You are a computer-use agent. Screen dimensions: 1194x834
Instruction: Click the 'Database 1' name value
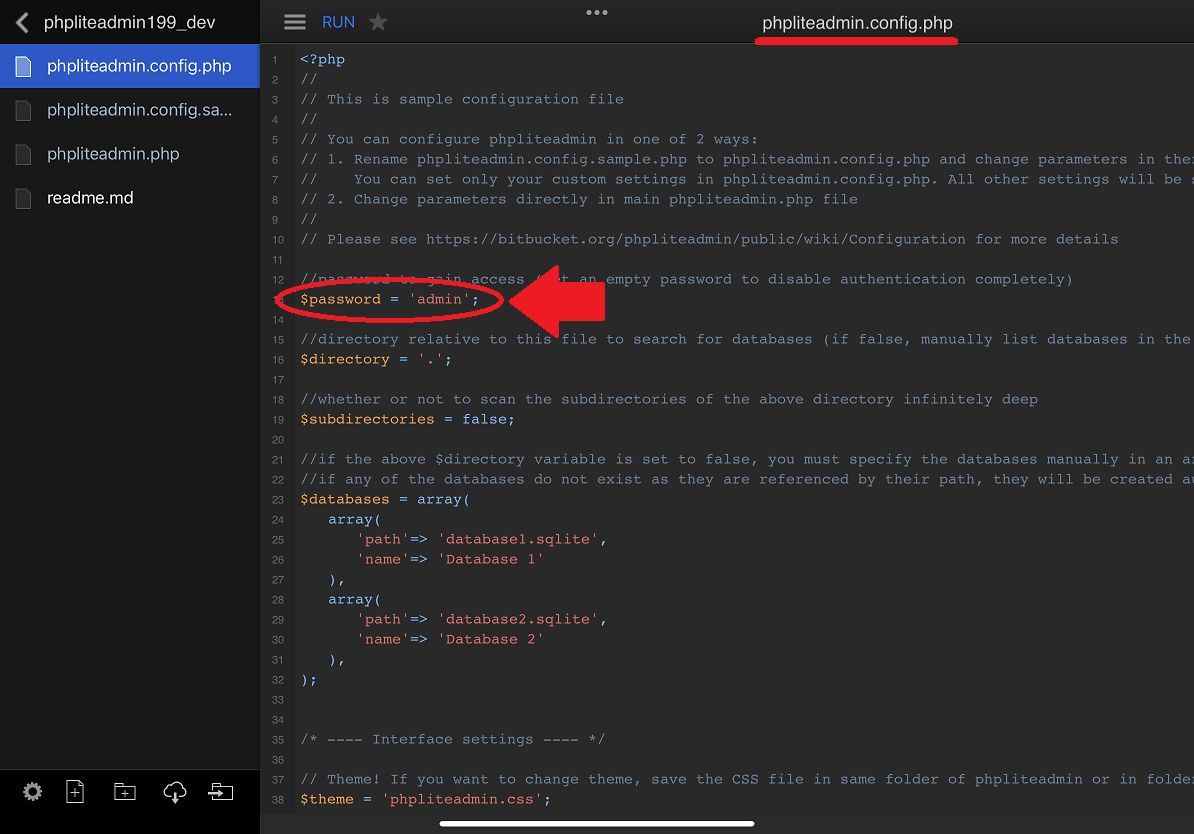tap(490, 559)
